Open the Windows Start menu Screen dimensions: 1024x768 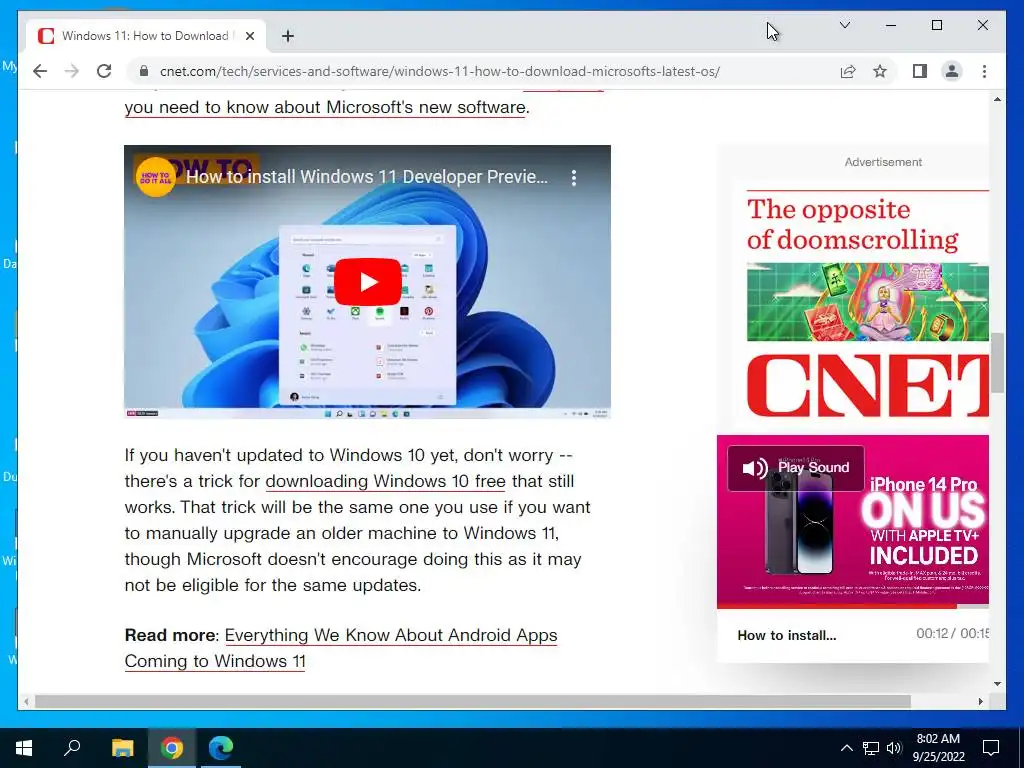pyautogui.click(x=24, y=748)
